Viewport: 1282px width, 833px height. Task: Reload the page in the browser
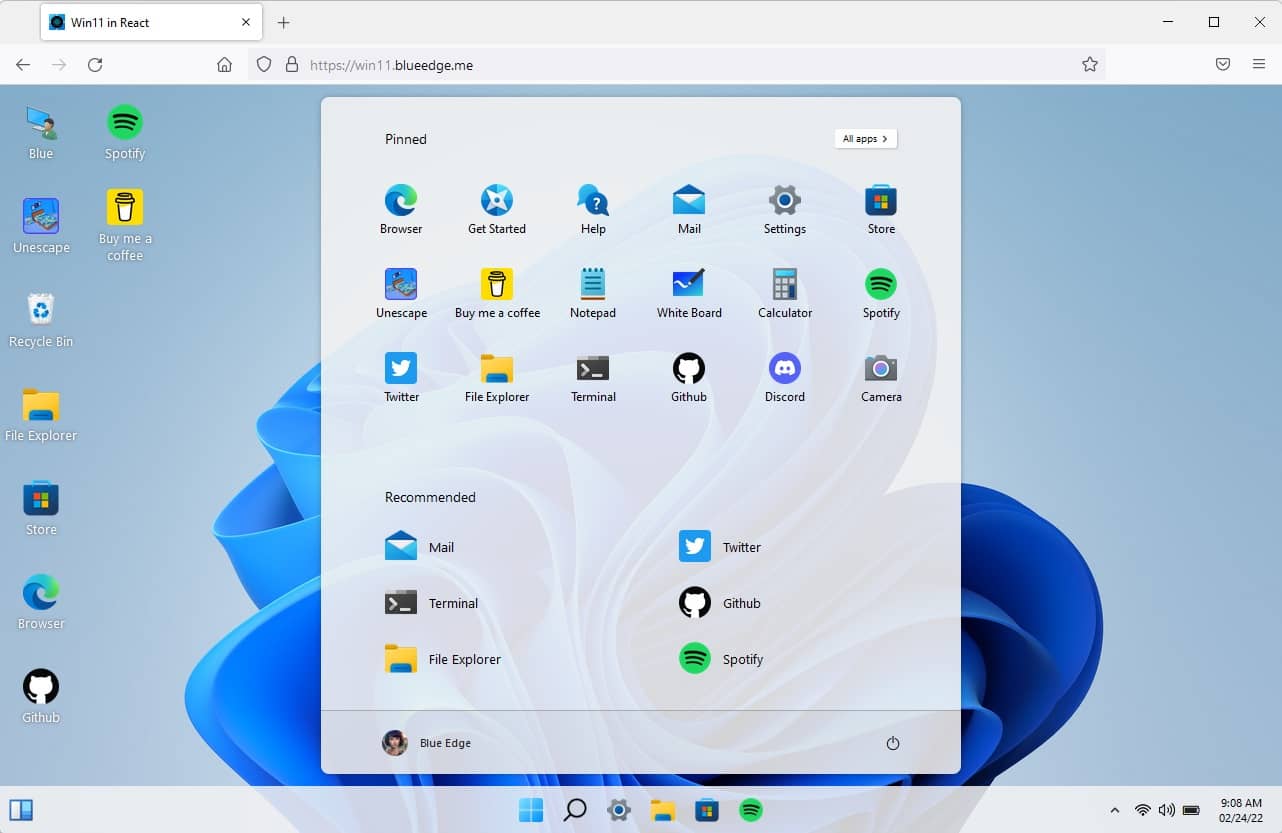pyautogui.click(x=95, y=65)
